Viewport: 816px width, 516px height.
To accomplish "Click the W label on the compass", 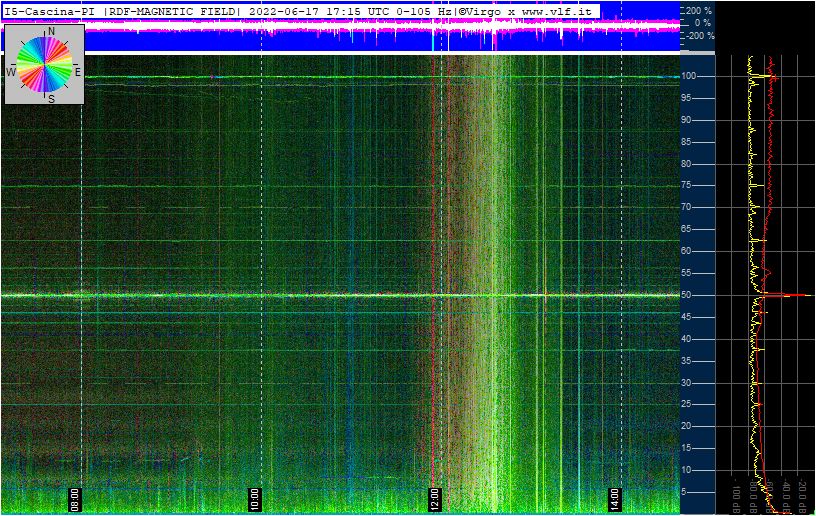I will [11, 73].
